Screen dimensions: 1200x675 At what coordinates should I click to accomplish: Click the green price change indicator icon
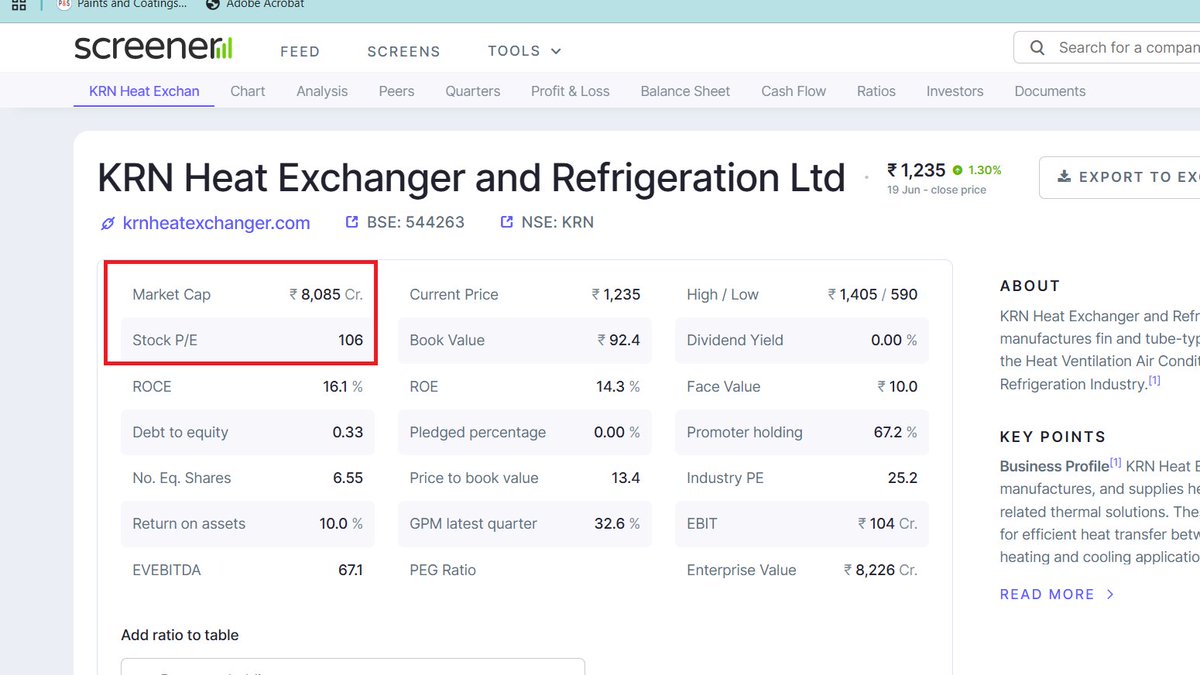(x=958, y=170)
